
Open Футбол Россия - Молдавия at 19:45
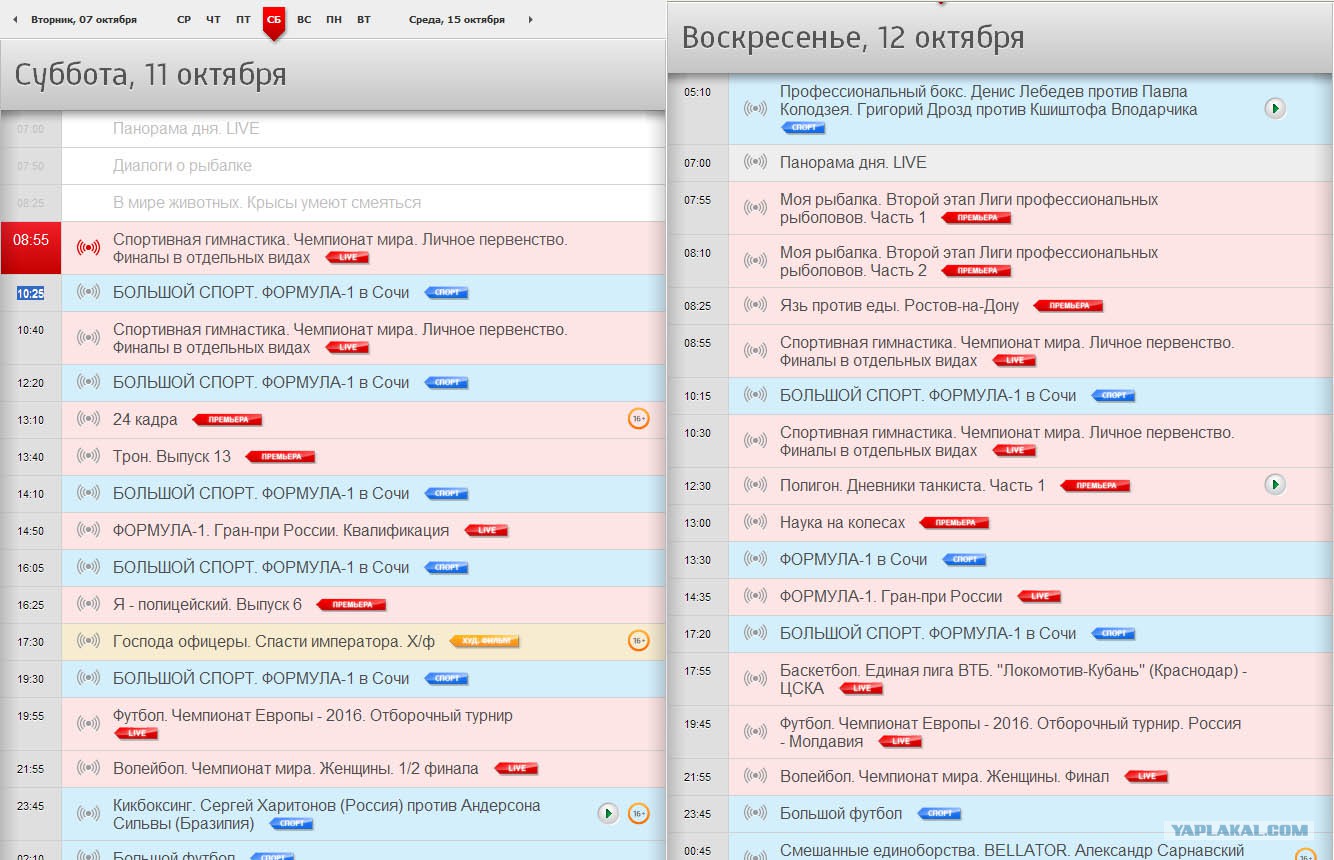point(1010,732)
